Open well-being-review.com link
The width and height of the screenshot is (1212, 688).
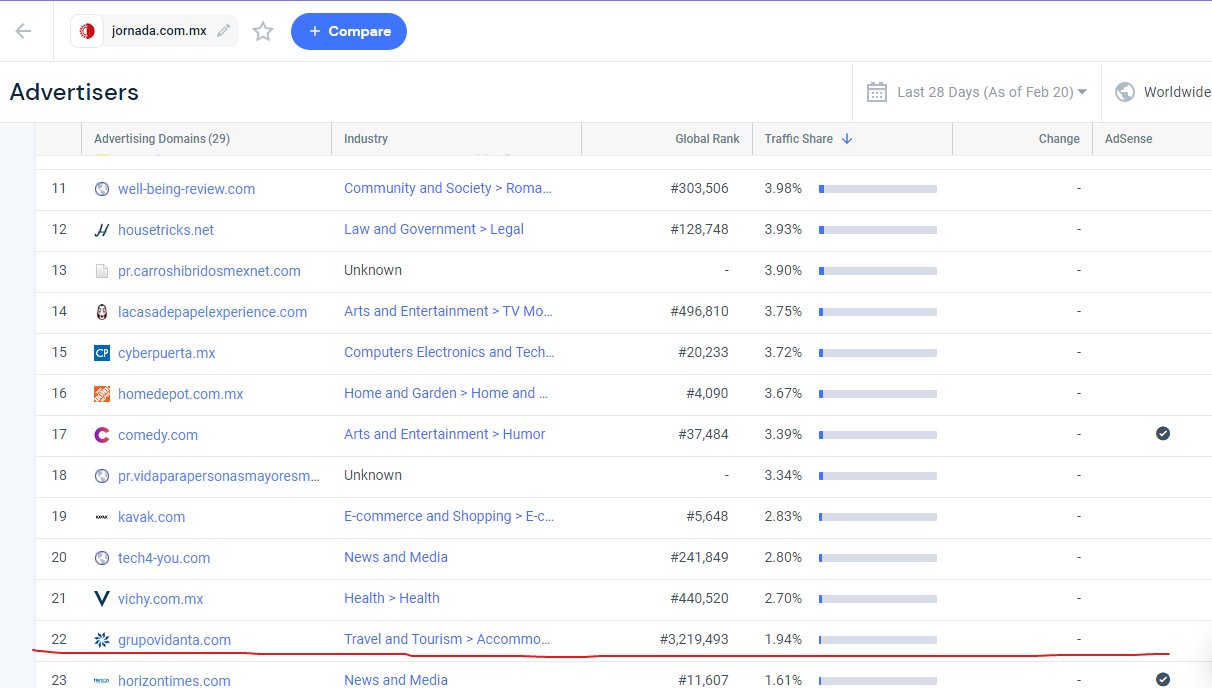(186, 189)
